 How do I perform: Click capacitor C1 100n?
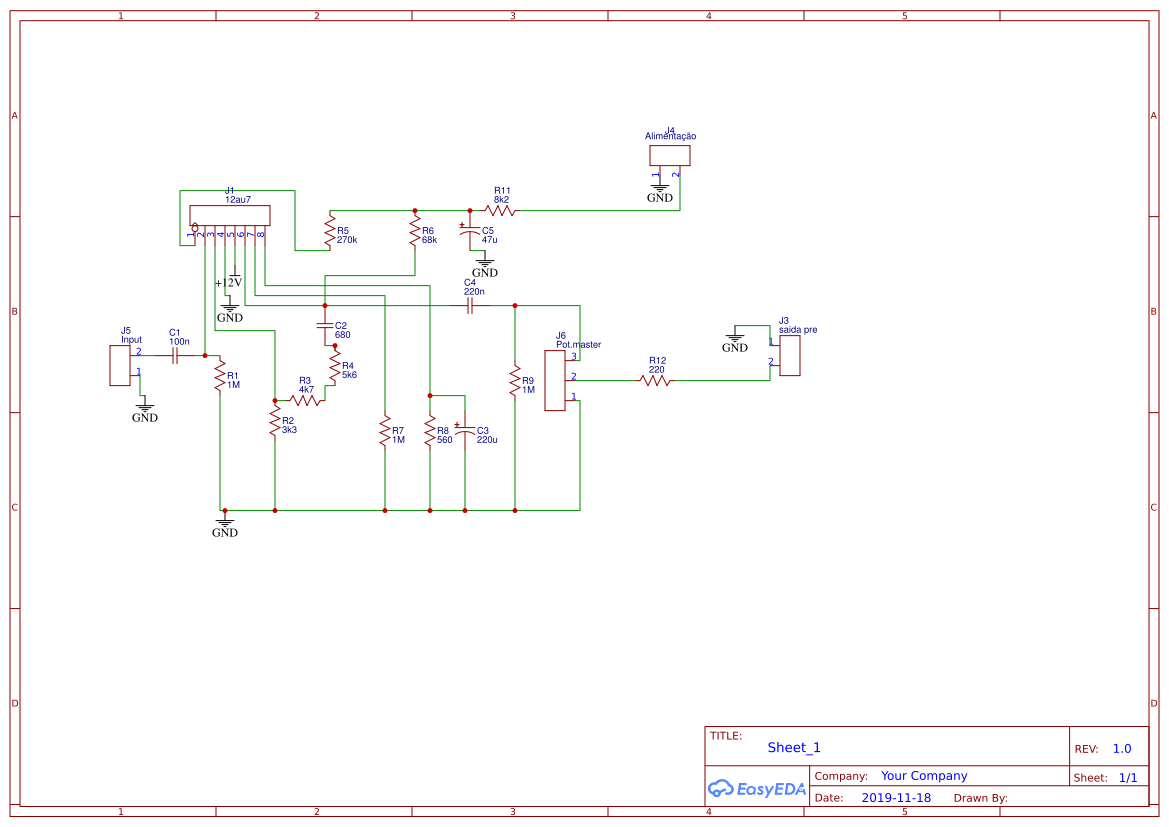(x=175, y=355)
